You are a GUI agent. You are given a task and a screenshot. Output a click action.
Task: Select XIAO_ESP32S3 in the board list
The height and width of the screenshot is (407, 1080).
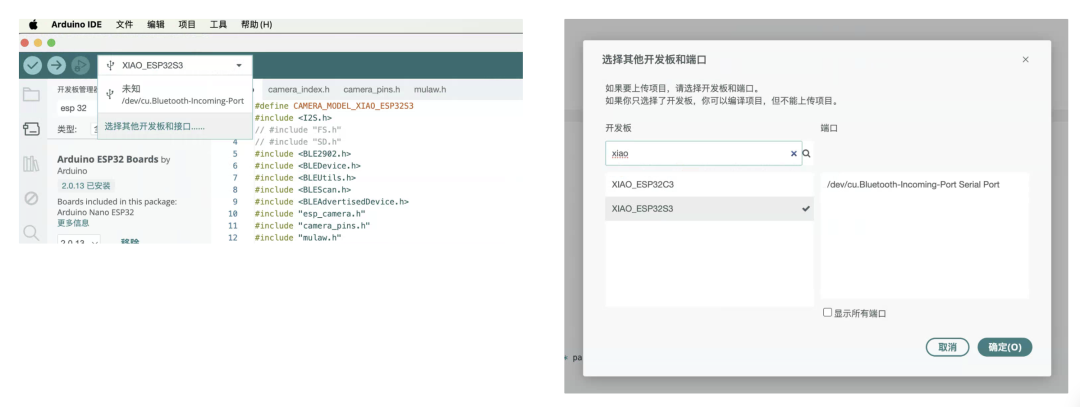(x=709, y=209)
